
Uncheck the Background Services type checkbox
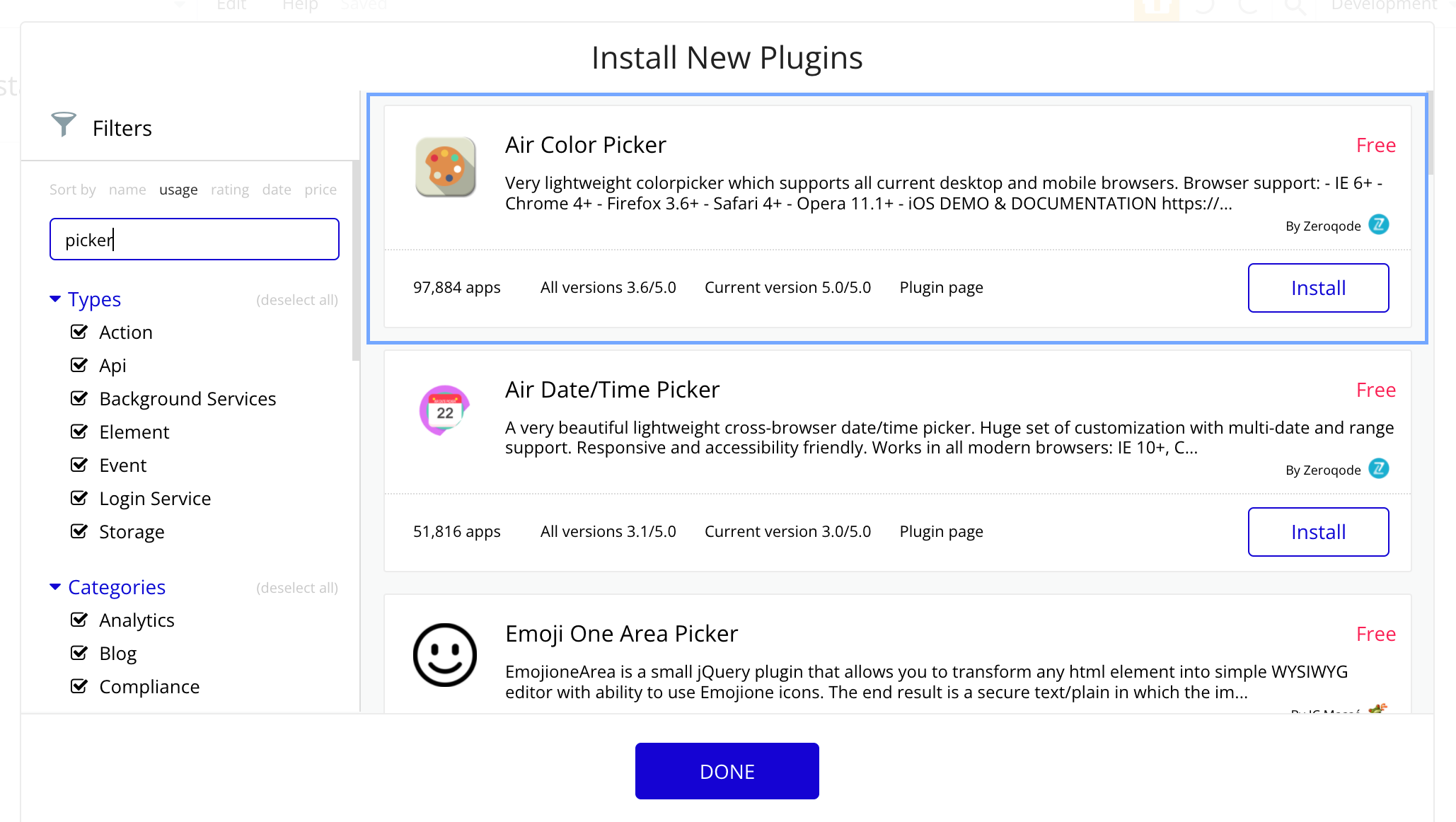pyautogui.click(x=79, y=398)
